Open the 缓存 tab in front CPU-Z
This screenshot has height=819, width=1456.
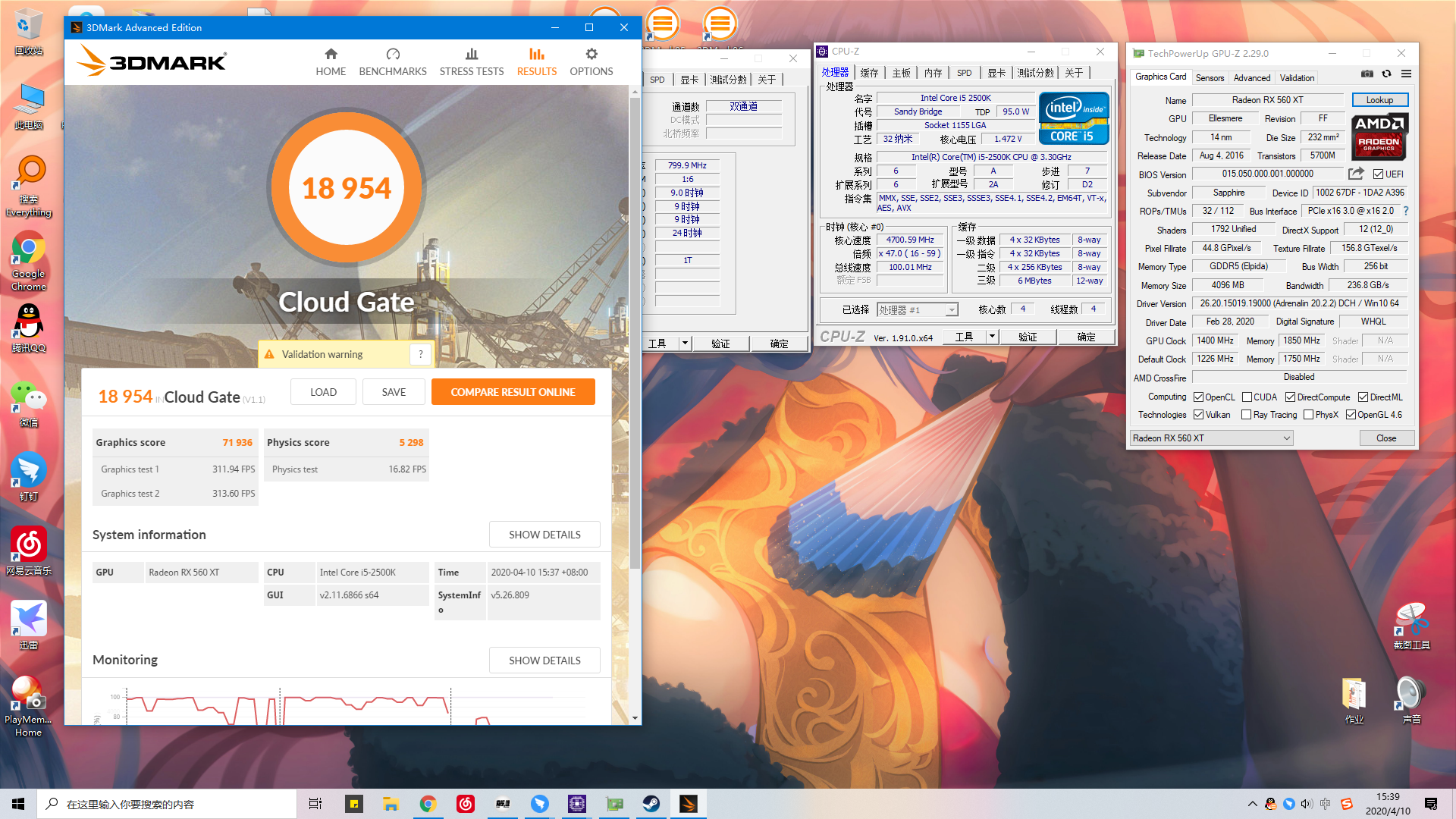(x=869, y=73)
